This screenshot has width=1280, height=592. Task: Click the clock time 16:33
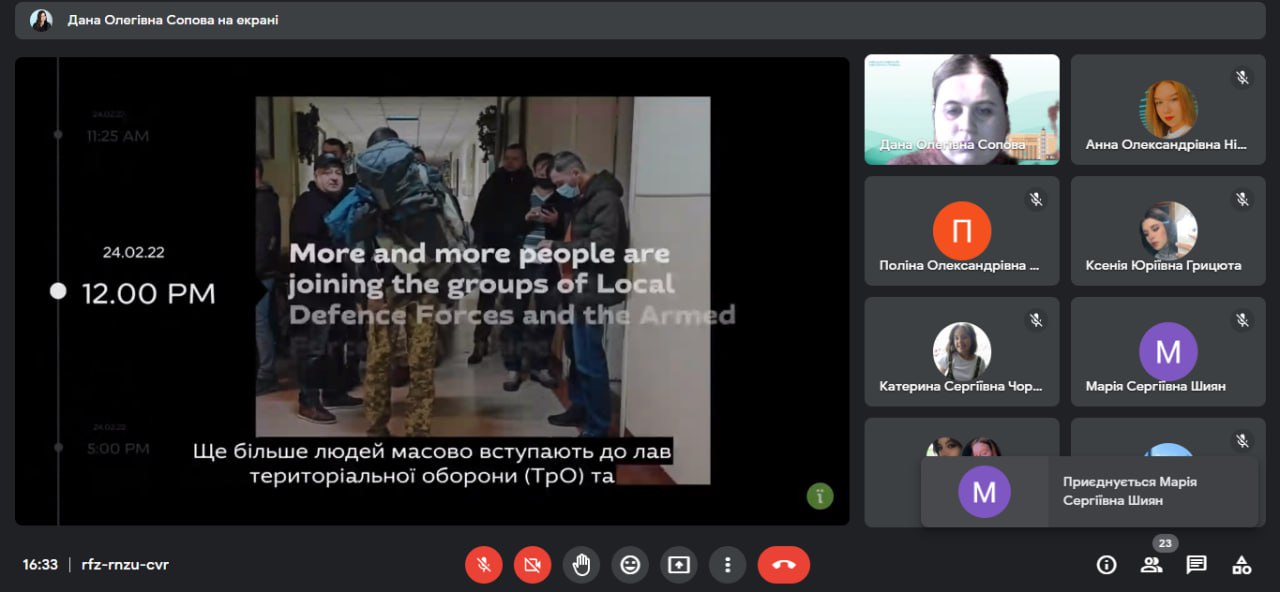tap(40, 565)
